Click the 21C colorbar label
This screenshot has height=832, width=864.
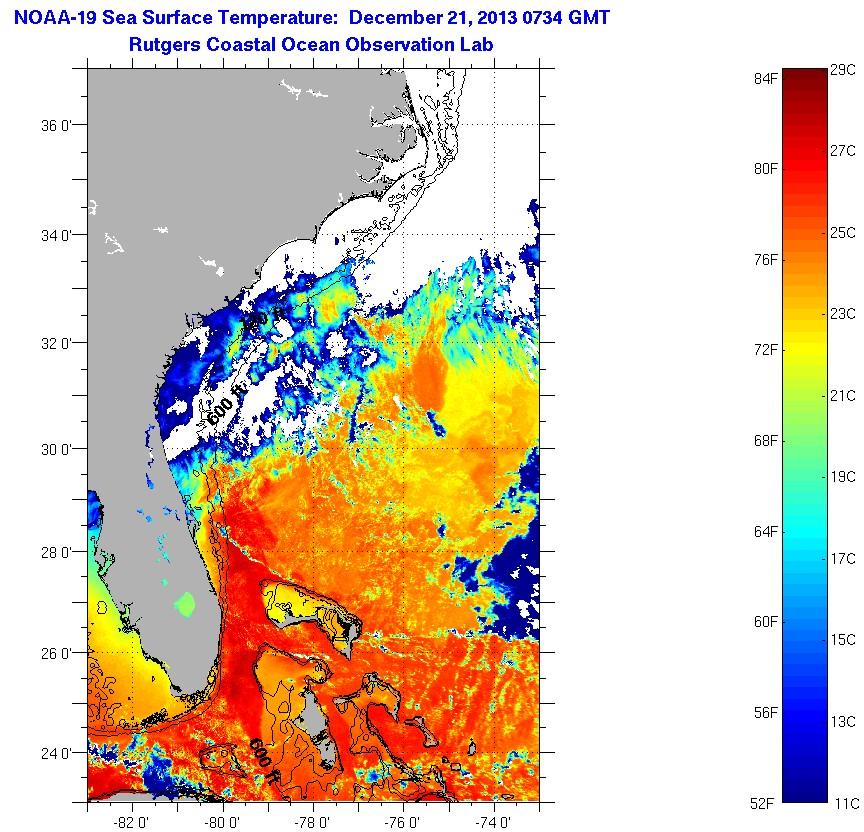(x=843, y=396)
